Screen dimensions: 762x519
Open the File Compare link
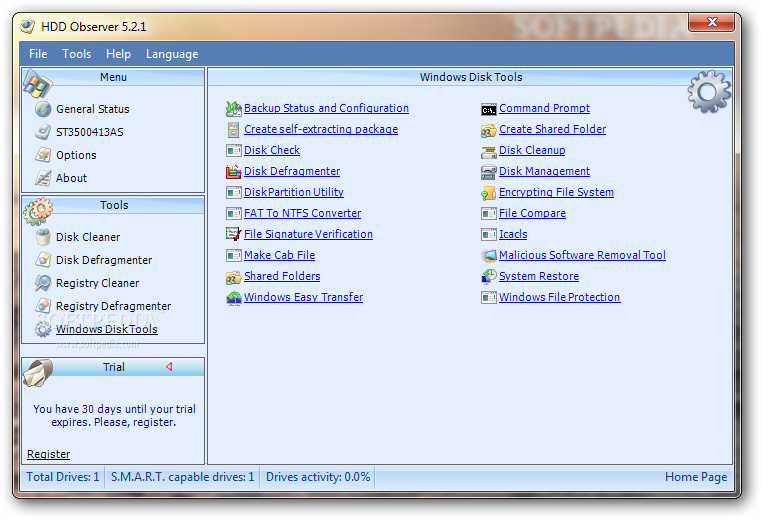(533, 213)
